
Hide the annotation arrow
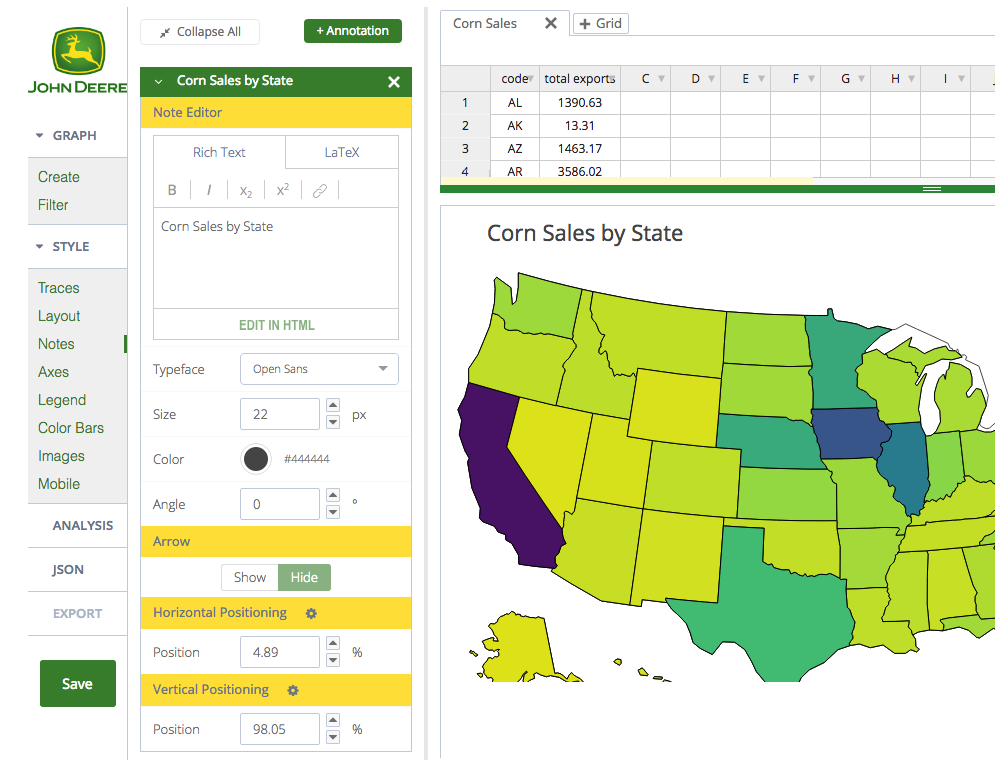point(304,577)
